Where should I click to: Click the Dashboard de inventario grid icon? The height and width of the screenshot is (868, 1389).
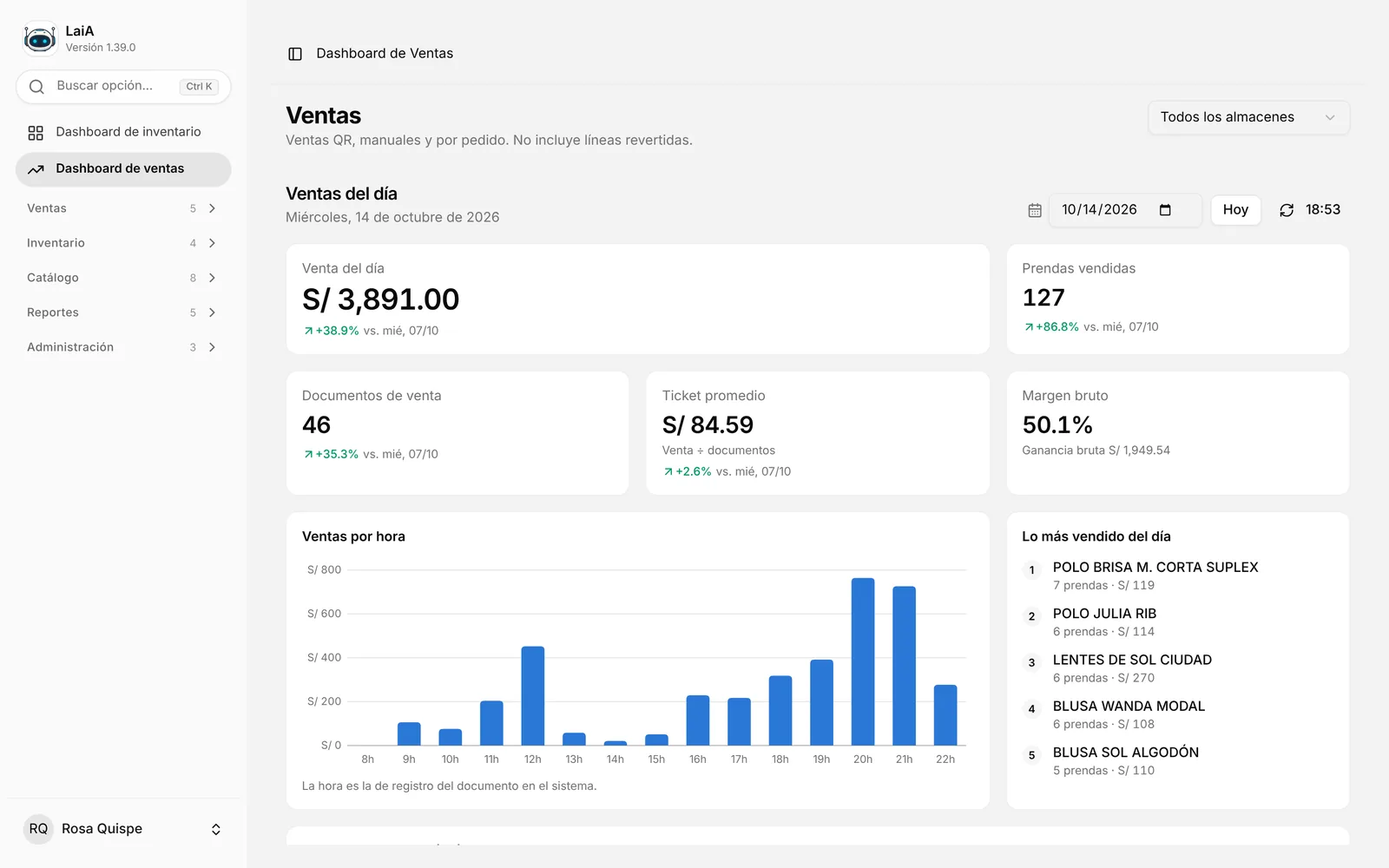(x=36, y=133)
